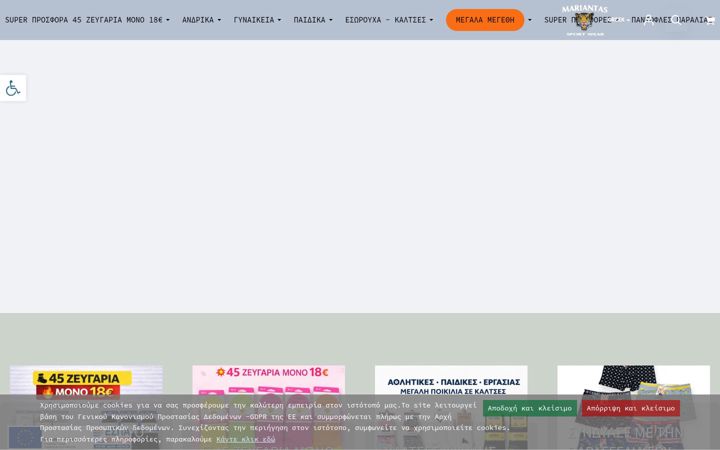Expand dropdown arrow after ΜΕΓΑΛΑ ΜΕΓΕΘΗ
Screen dimensions: 720x450
tap(529, 20)
